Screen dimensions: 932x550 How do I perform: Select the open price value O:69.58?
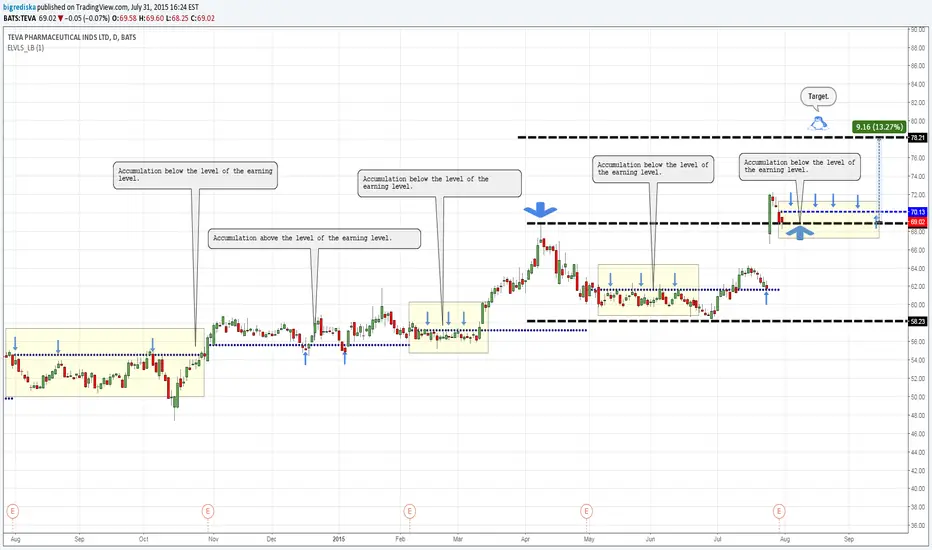pyautogui.click(x=124, y=18)
